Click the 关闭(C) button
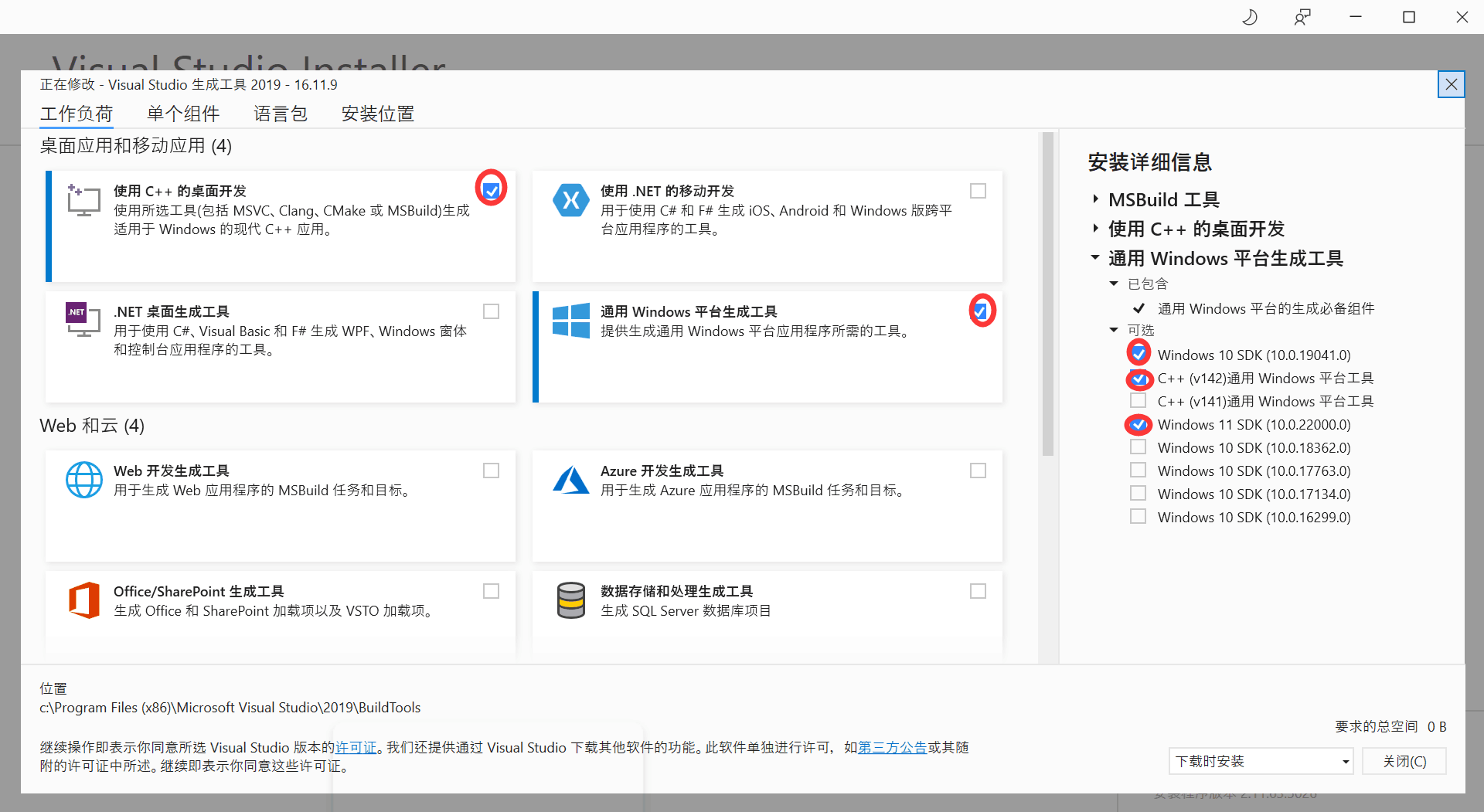This screenshot has height=812, width=1484. point(1404,761)
